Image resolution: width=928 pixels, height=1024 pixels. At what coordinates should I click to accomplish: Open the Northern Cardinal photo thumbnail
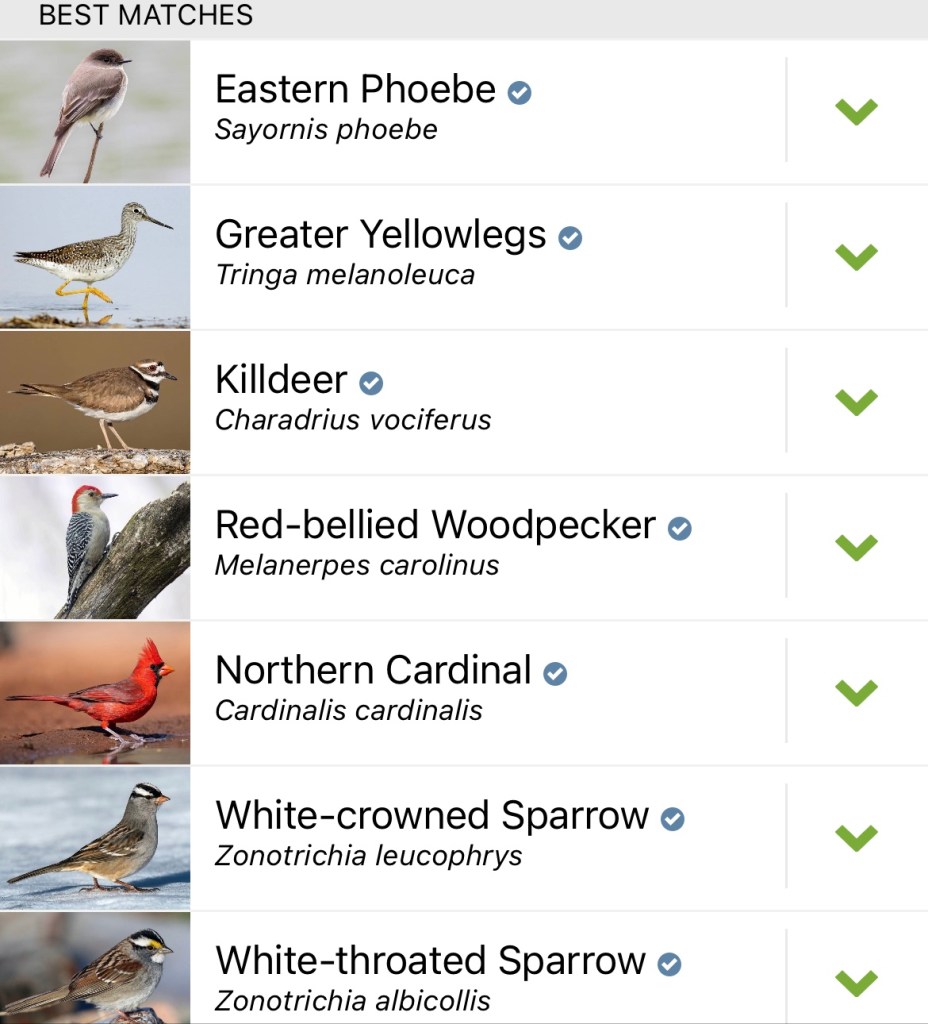pos(95,692)
